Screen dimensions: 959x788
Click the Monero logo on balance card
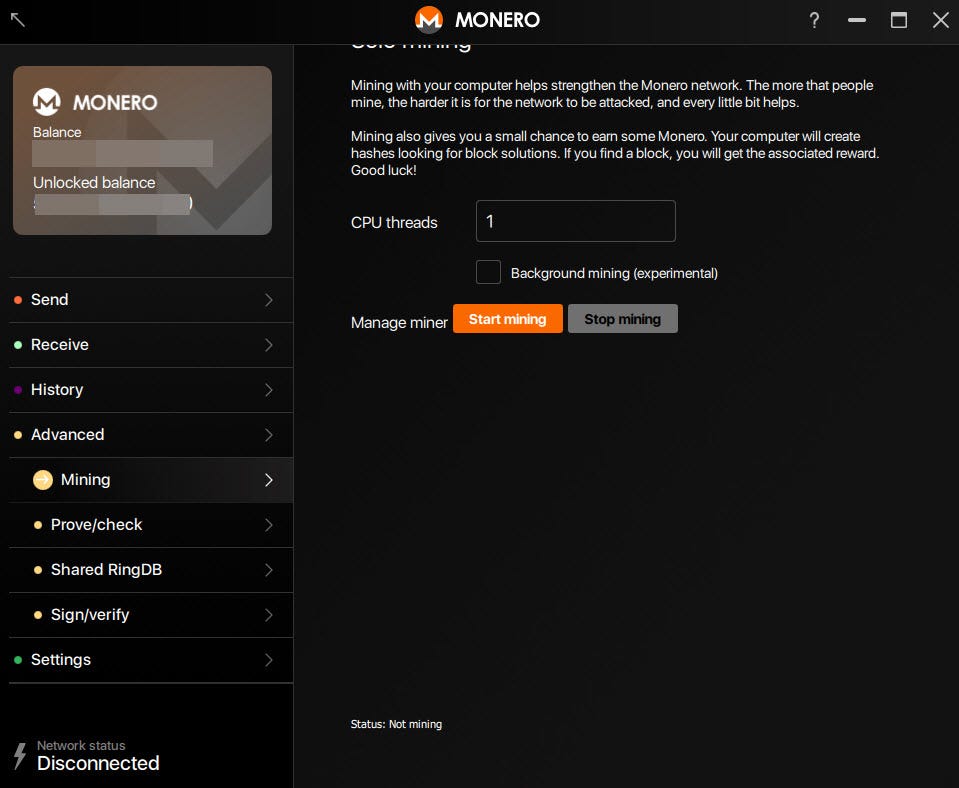(46, 102)
